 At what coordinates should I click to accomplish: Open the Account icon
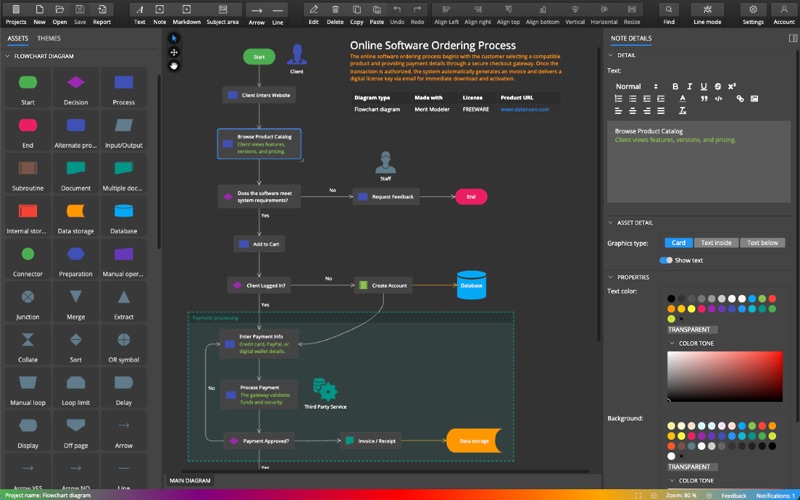[784, 10]
